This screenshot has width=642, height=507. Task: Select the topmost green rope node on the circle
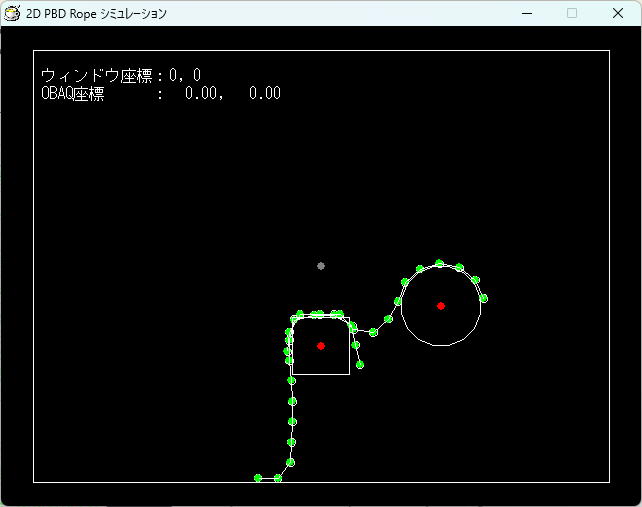(439, 263)
